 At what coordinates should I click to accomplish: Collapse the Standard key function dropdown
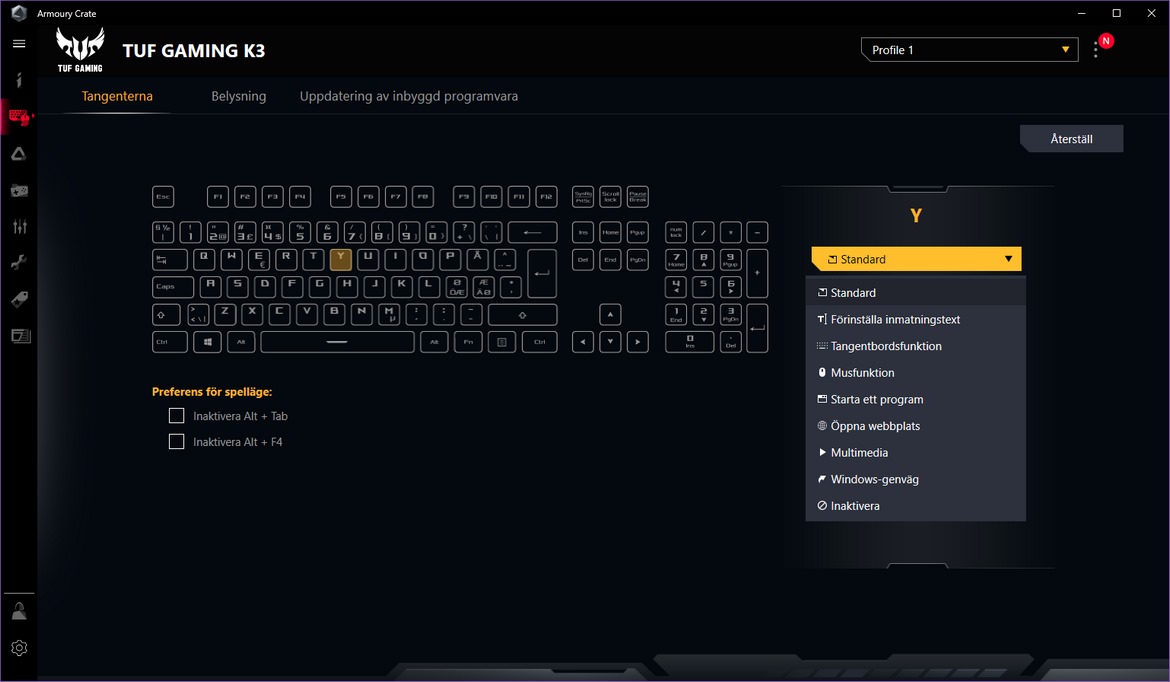click(x=916, y=259)
